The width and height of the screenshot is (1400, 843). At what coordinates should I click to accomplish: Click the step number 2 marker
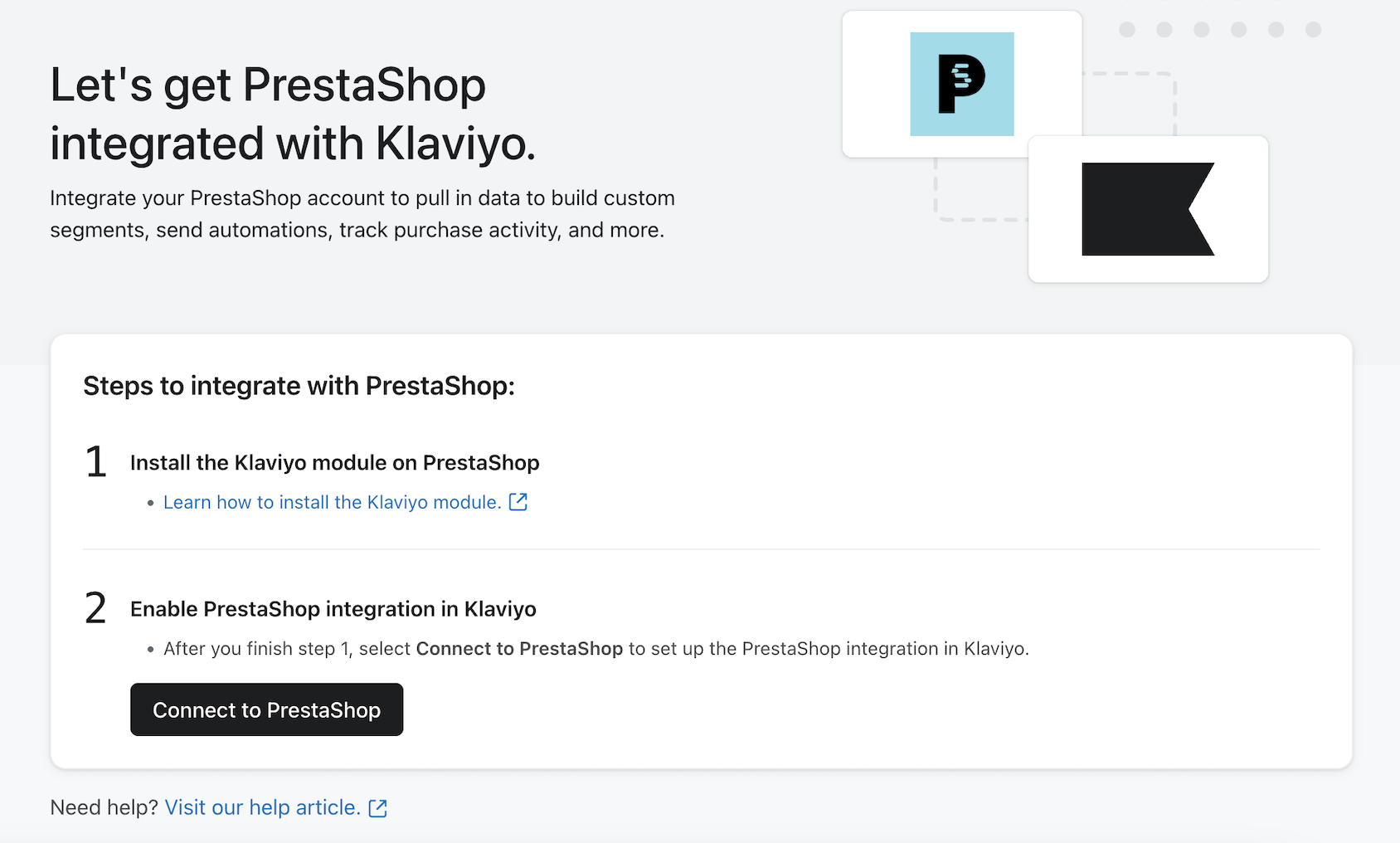point(96,608)
